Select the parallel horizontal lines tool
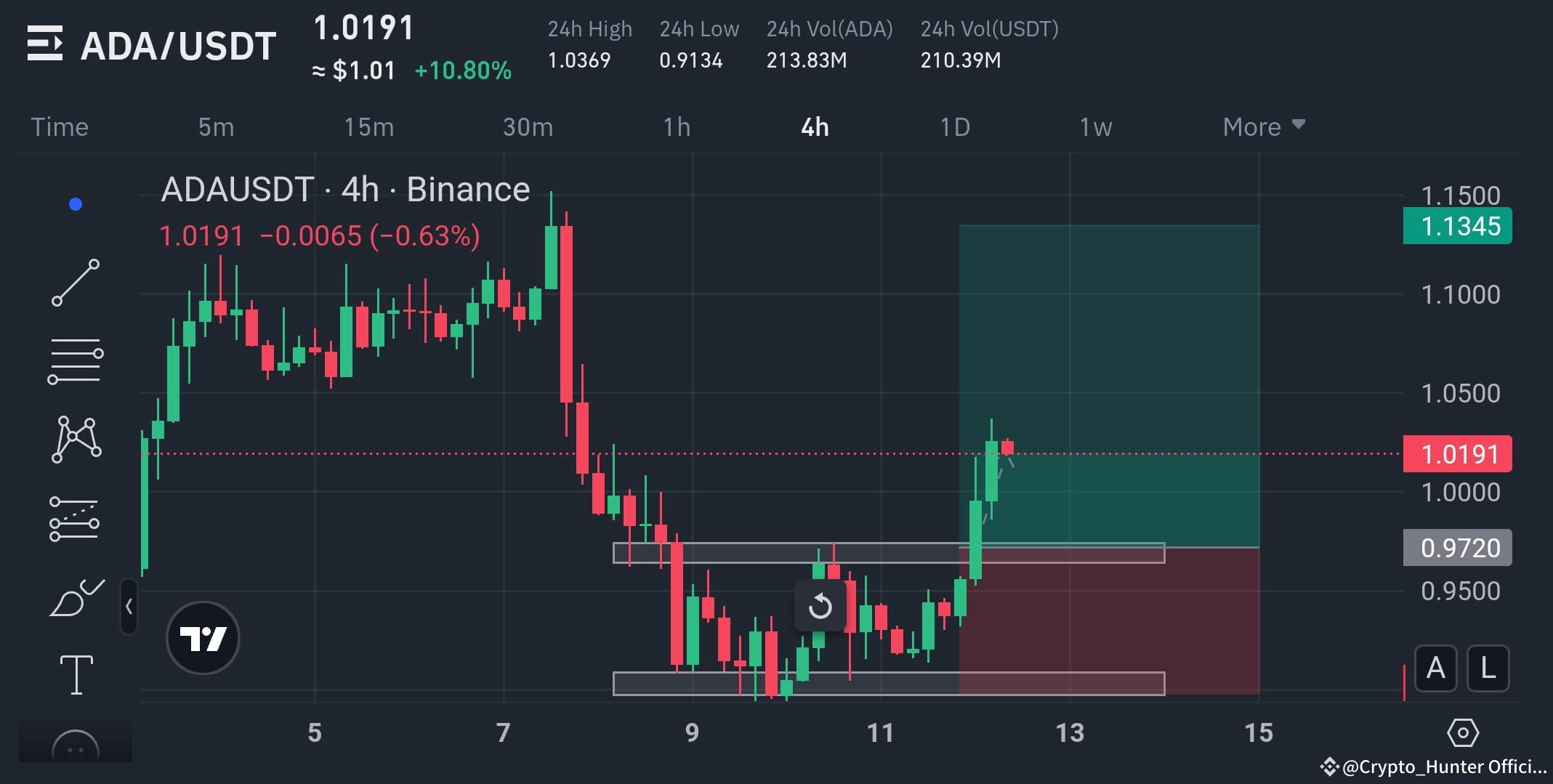This screenshot has width=1553, height=784. pyautogui.click(x=76, y=361)
